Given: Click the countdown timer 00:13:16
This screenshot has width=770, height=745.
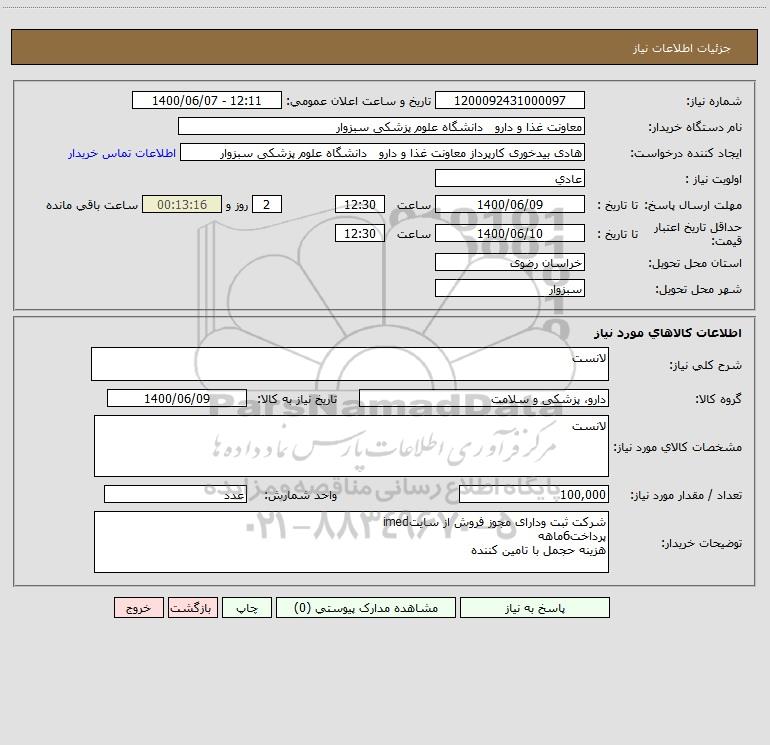Looking at the screenshot, I should (182, 204).
